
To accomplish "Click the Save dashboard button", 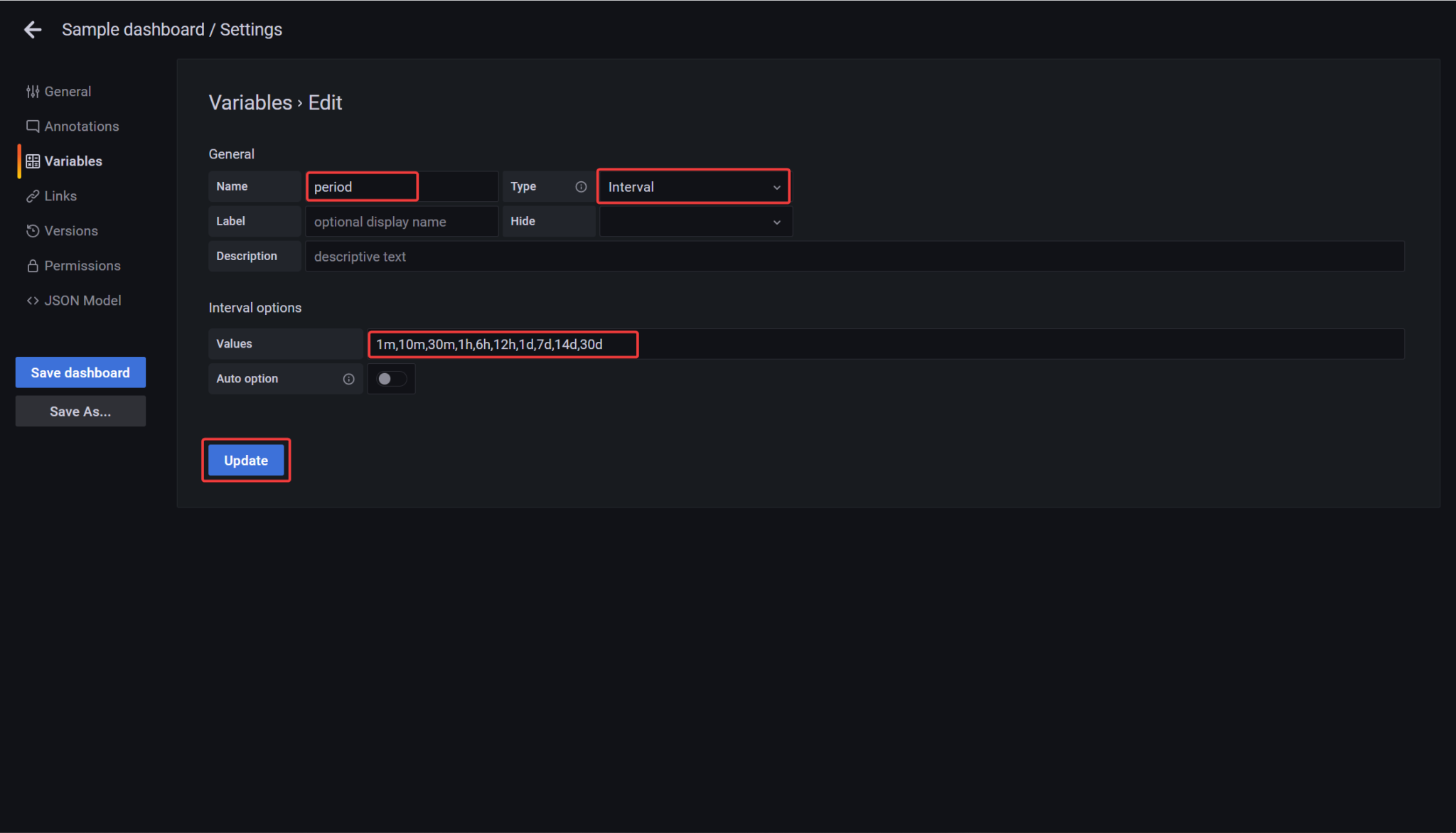I will click(80, 372).
